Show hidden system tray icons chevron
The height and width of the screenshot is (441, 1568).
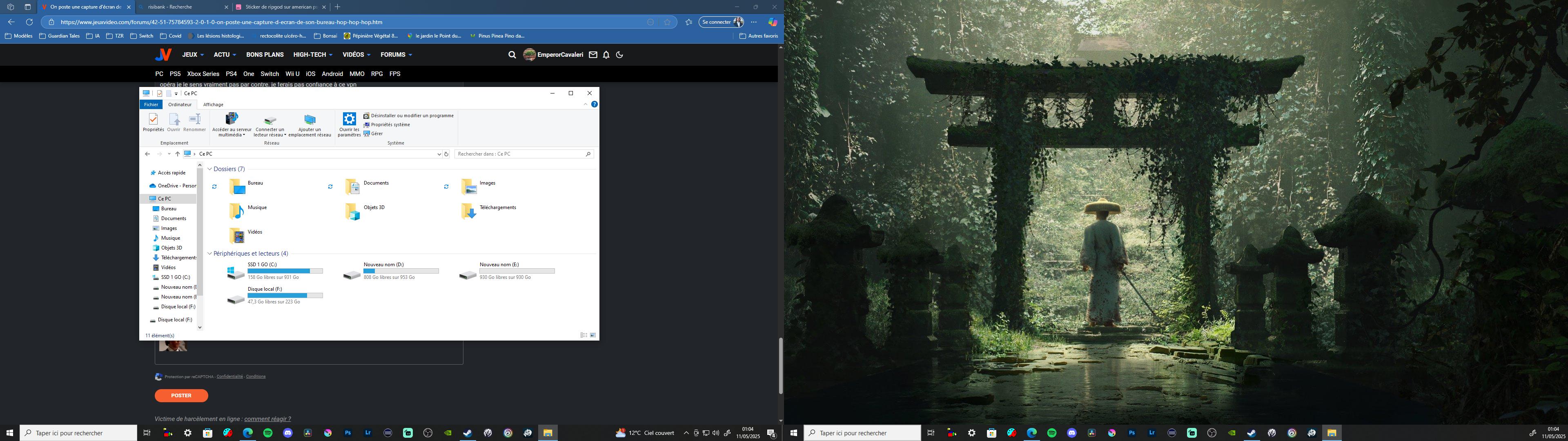click(x=686, y=433)
